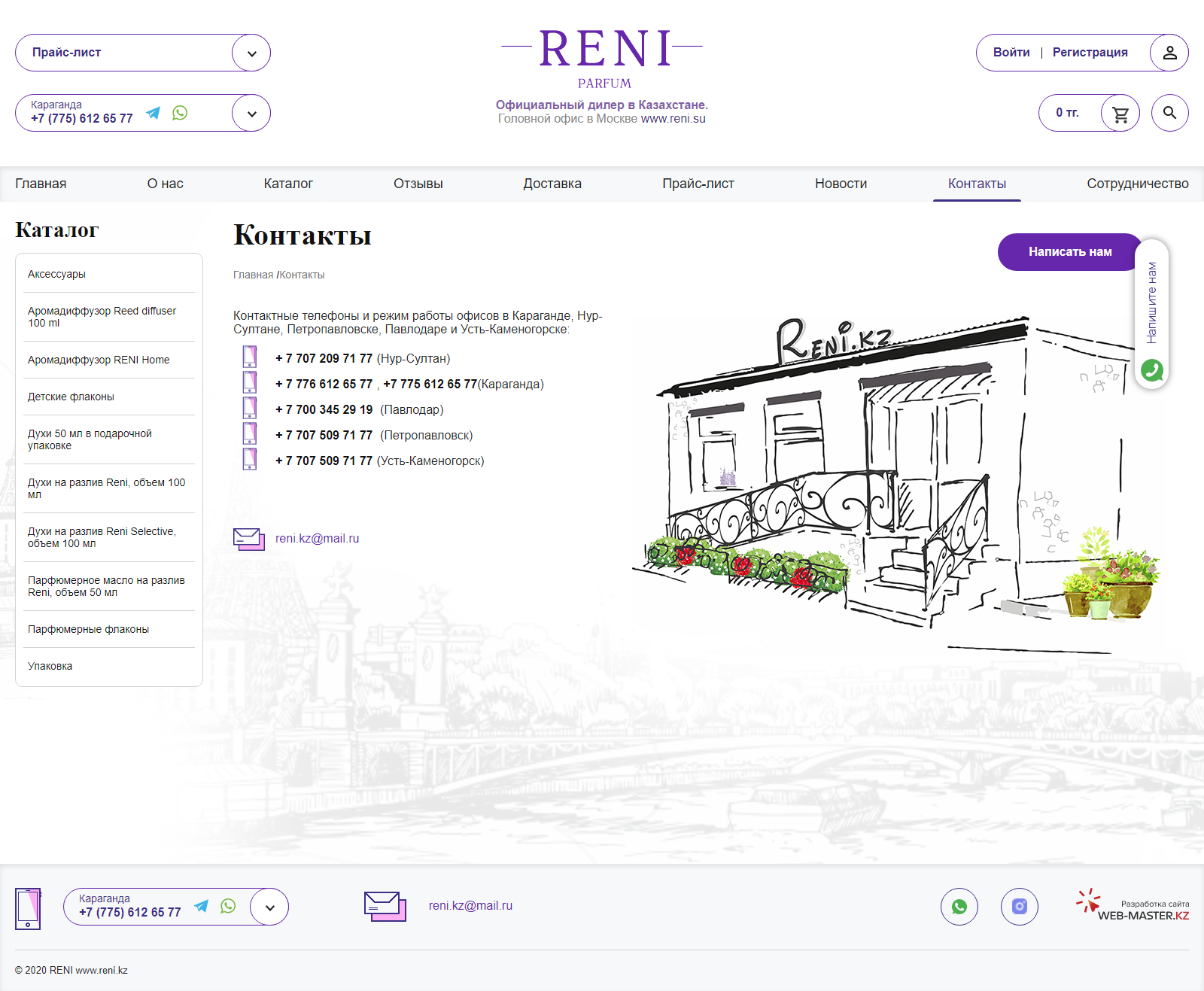Click the Войти link

(x=1011, y=53)
